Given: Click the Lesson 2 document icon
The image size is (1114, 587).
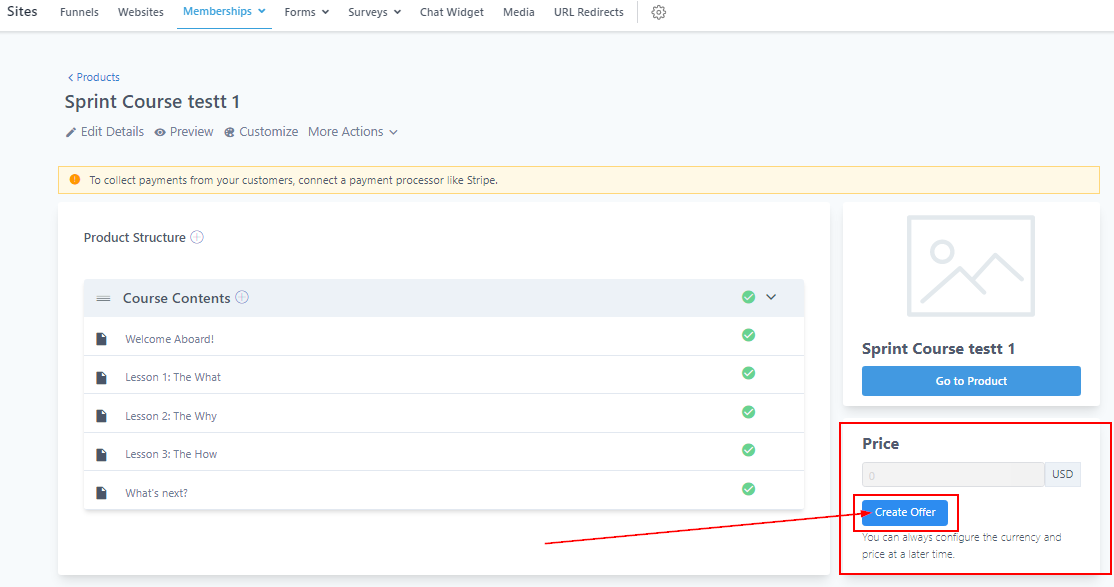Looking at the screenshot, I should (x=101, y=416).
